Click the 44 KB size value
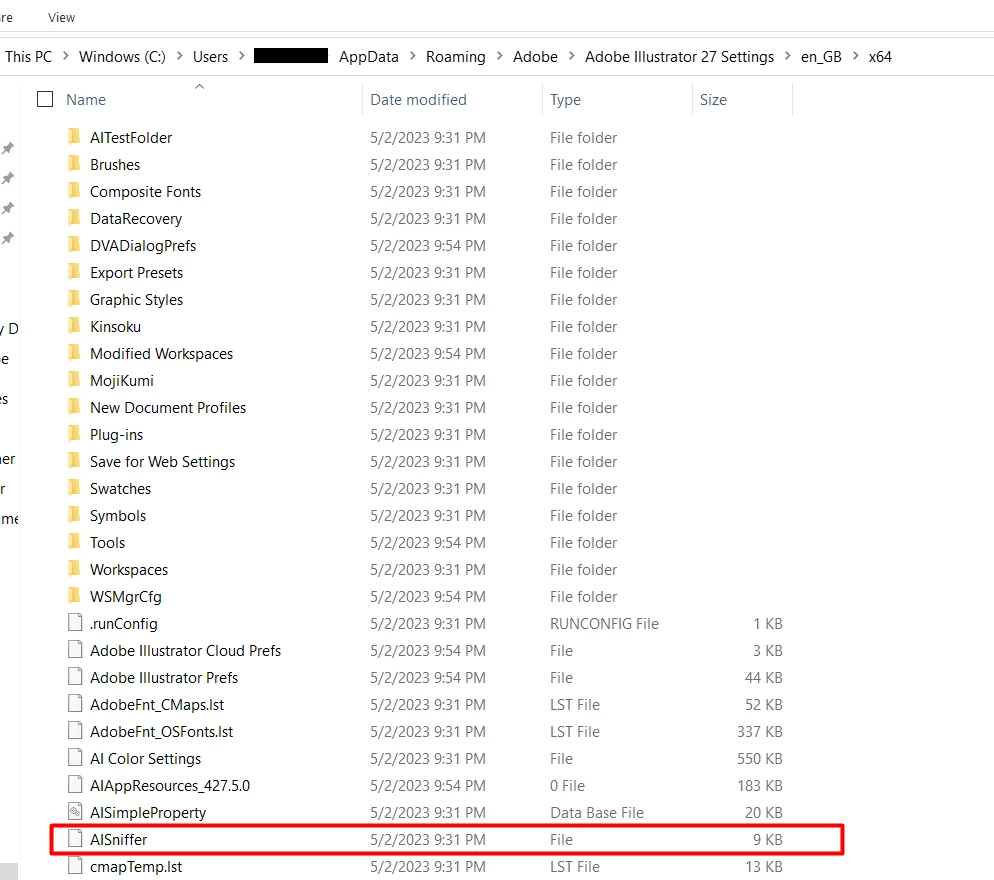Image resolution: width=994 pixels, height=880 pixels. (x=763, y=678)
